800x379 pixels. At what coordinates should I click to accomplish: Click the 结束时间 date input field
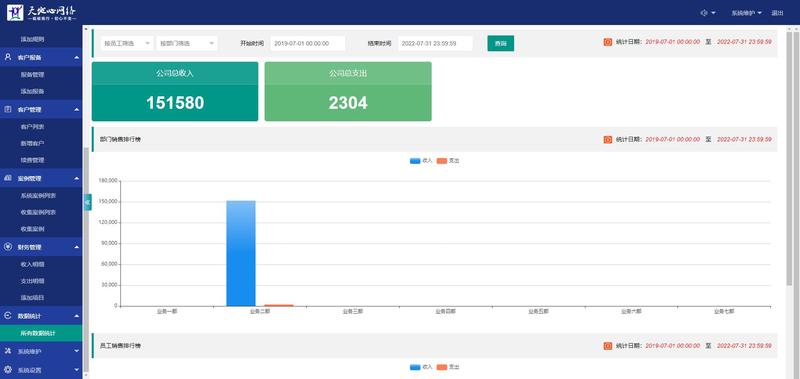point(435,43)
